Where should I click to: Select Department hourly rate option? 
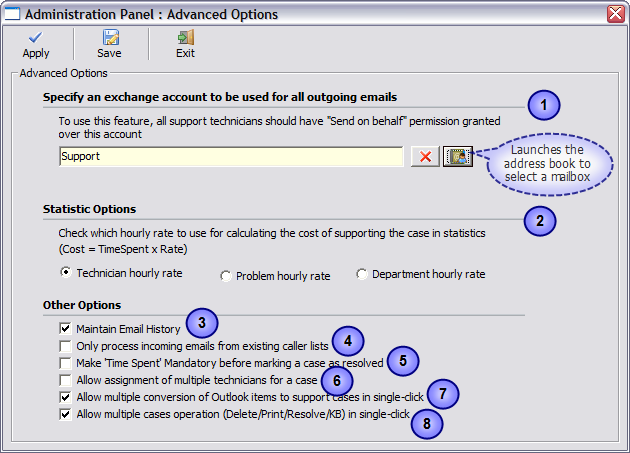coord(362,274)
